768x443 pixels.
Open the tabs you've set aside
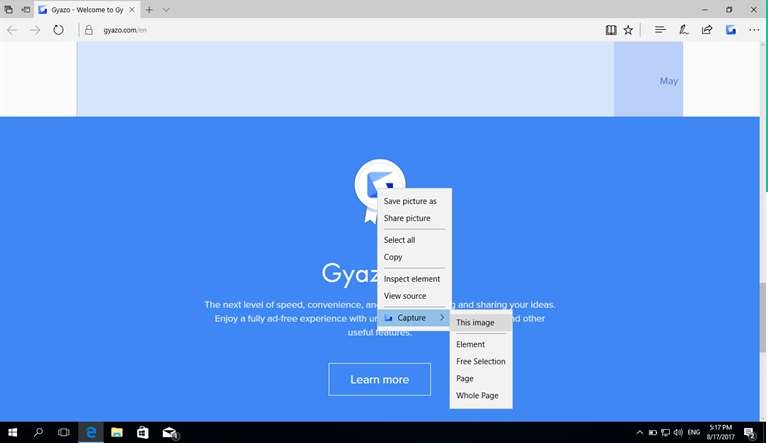tap(8, 9)
